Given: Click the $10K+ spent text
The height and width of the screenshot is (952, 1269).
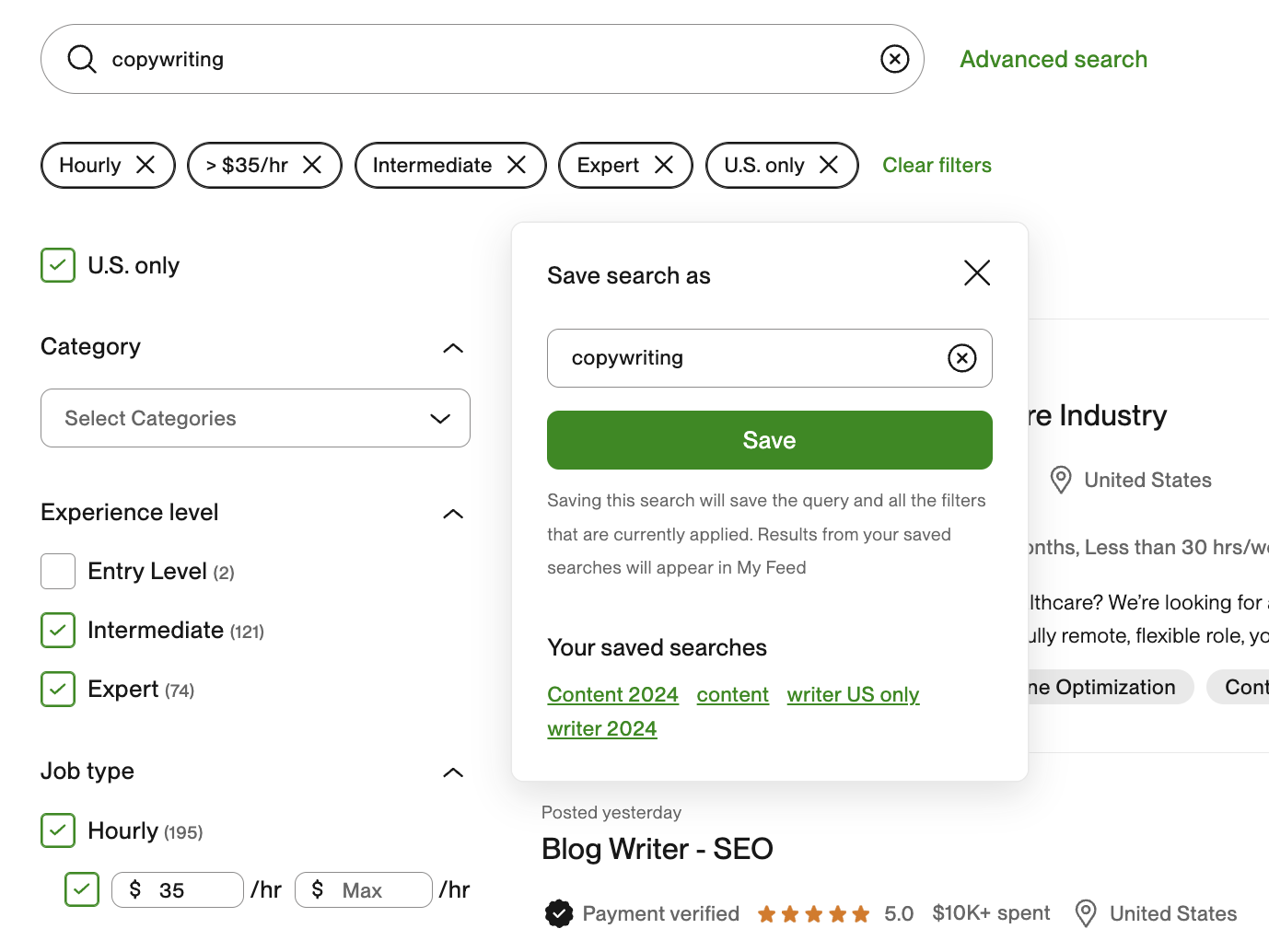Looking at the screenshot, I should [x=991, y=912].
